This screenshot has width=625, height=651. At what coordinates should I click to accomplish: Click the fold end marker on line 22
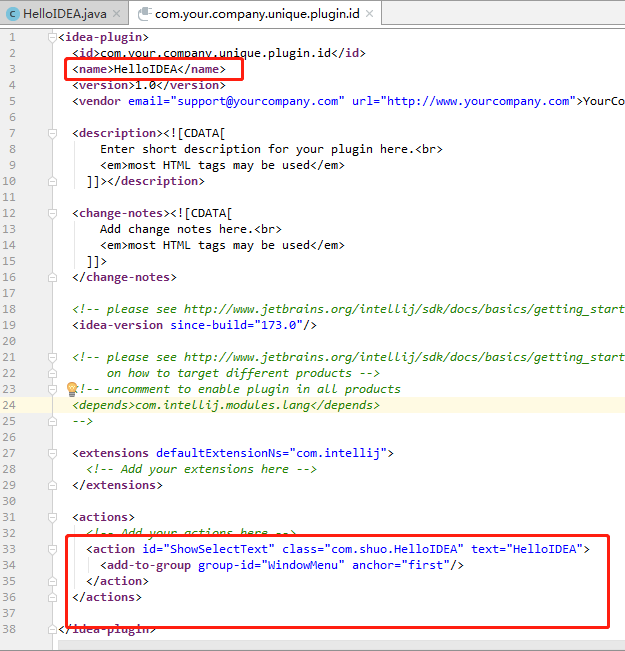52,373
